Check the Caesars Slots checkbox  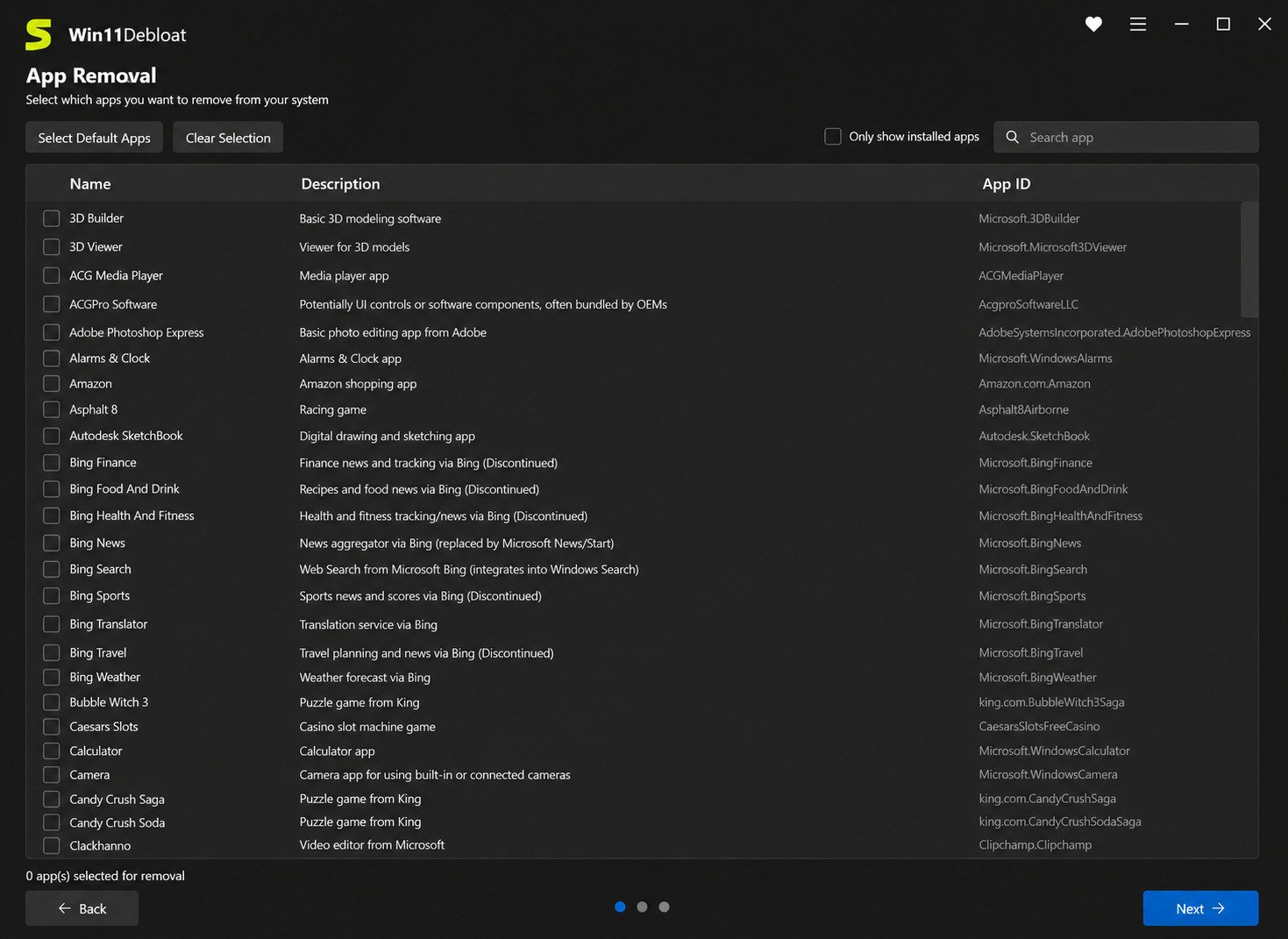pos(52,727)
